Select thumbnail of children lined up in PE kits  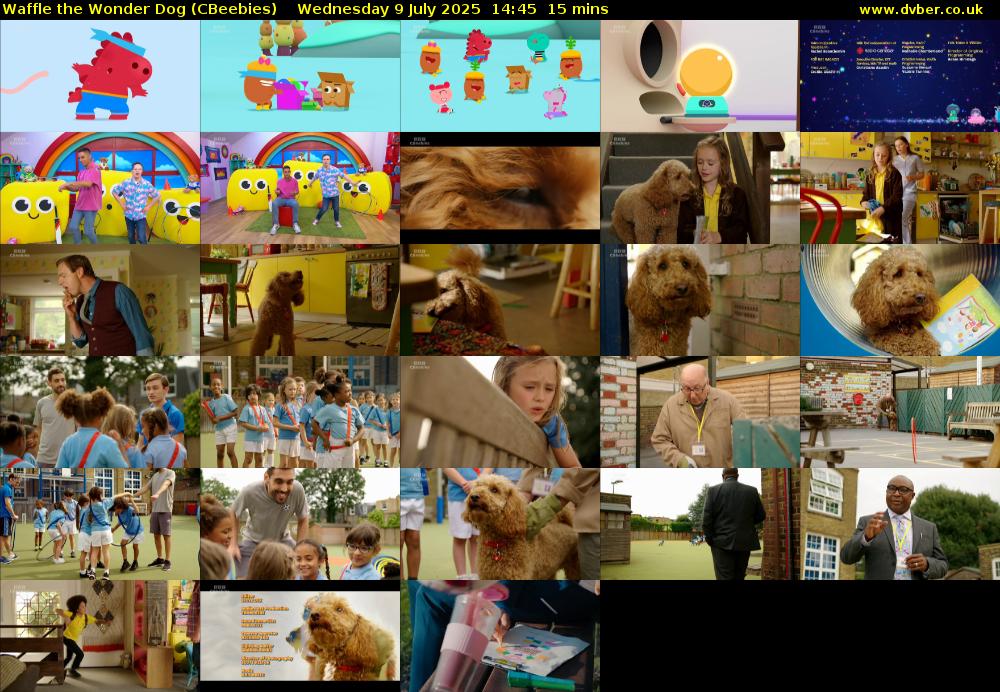[x=300, y=412]
